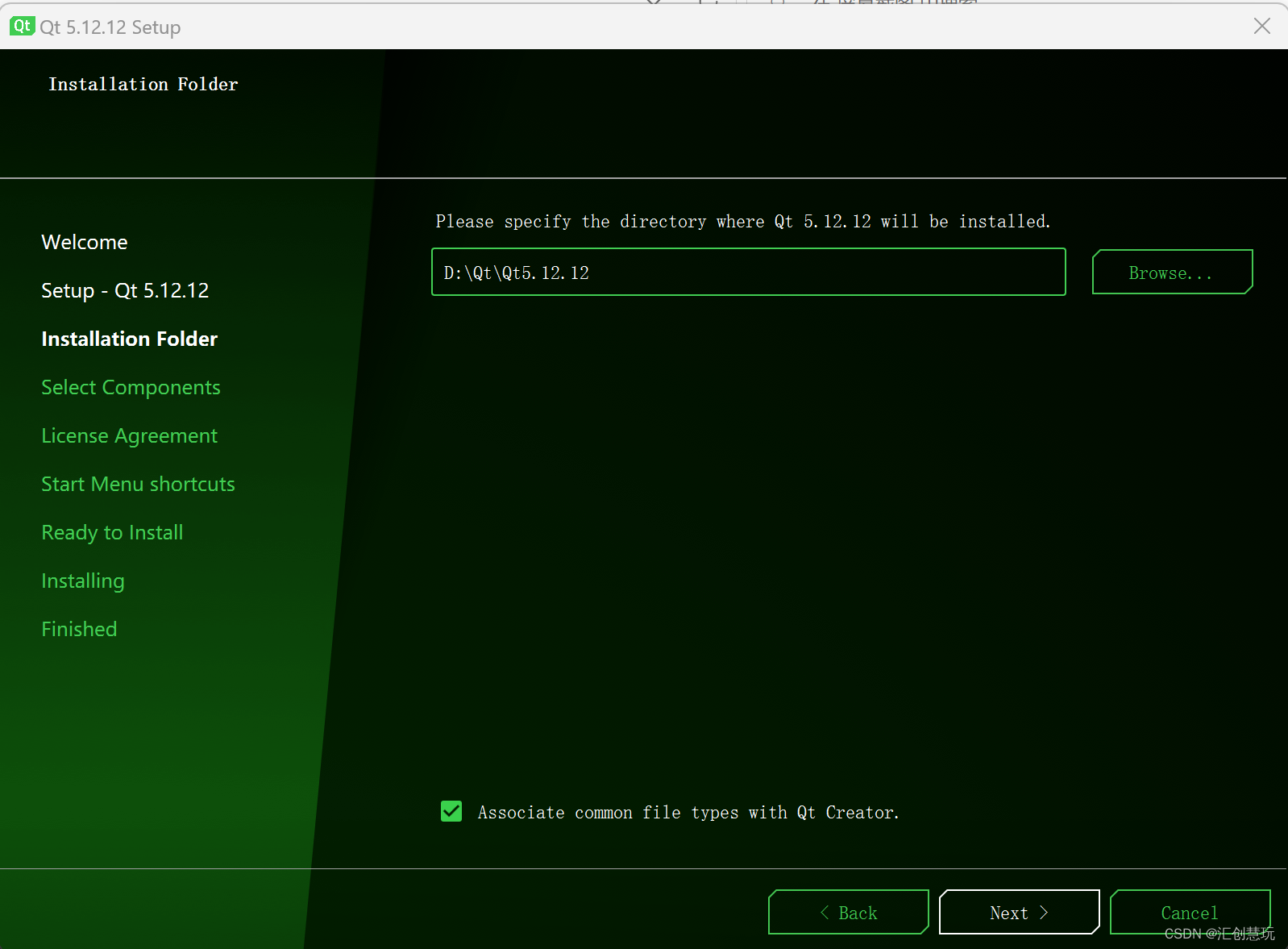
Task: Click the 'Associate common file types' label text
Action: 688,812
